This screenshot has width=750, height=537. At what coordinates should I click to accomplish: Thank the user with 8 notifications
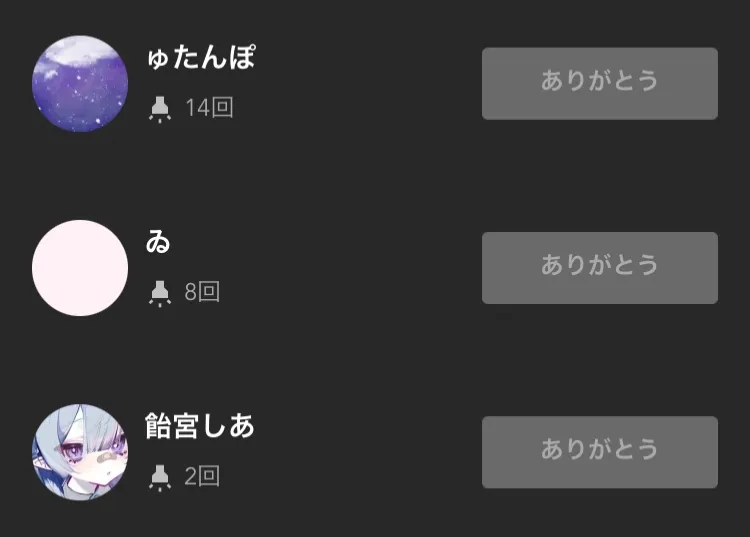point(599,267)
